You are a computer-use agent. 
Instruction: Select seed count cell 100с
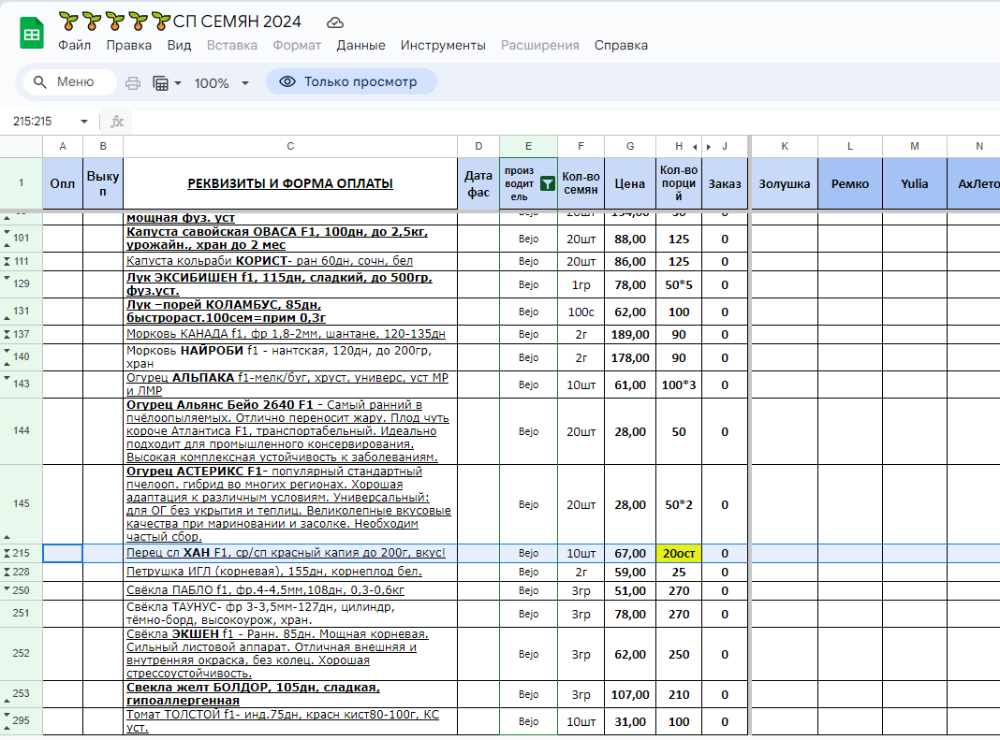click(581, 312)
